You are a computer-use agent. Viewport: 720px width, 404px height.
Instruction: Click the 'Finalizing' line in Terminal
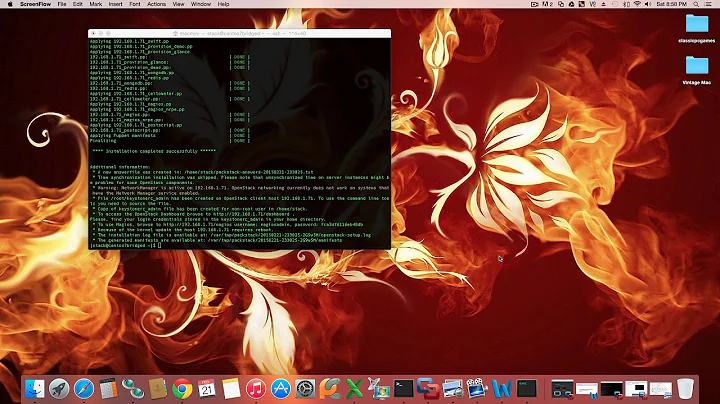pyautogui.click(x=103, y=141)
